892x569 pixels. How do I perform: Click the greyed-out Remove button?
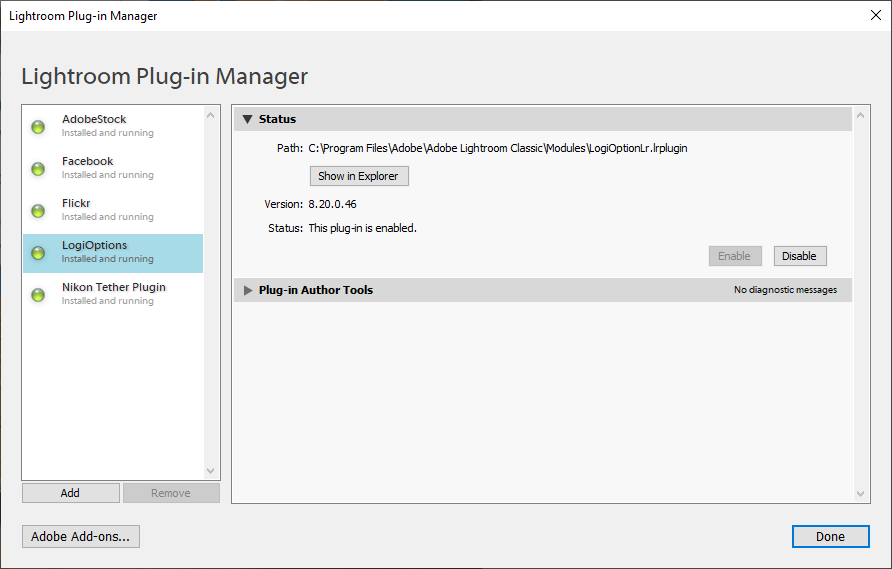[x=171, y=493]
